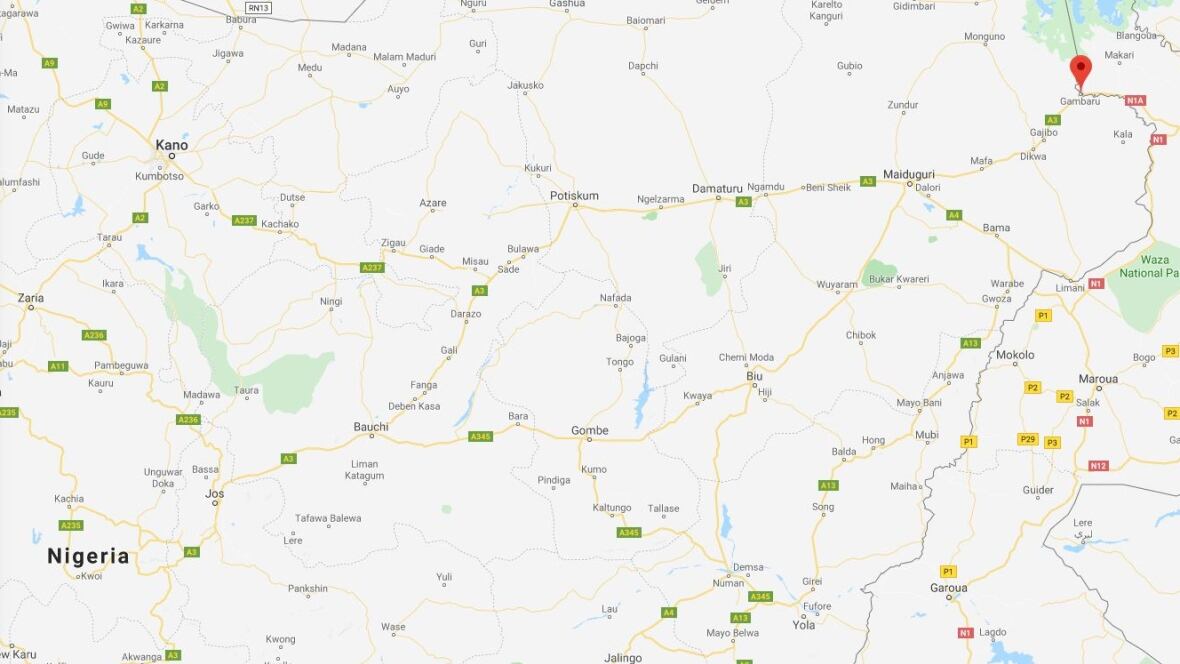Click the N1A road shield near Gambaru
Image resolution: width=1180 pixels, height=664 pixels.
pyautogui.click(x=1135, y=100)
